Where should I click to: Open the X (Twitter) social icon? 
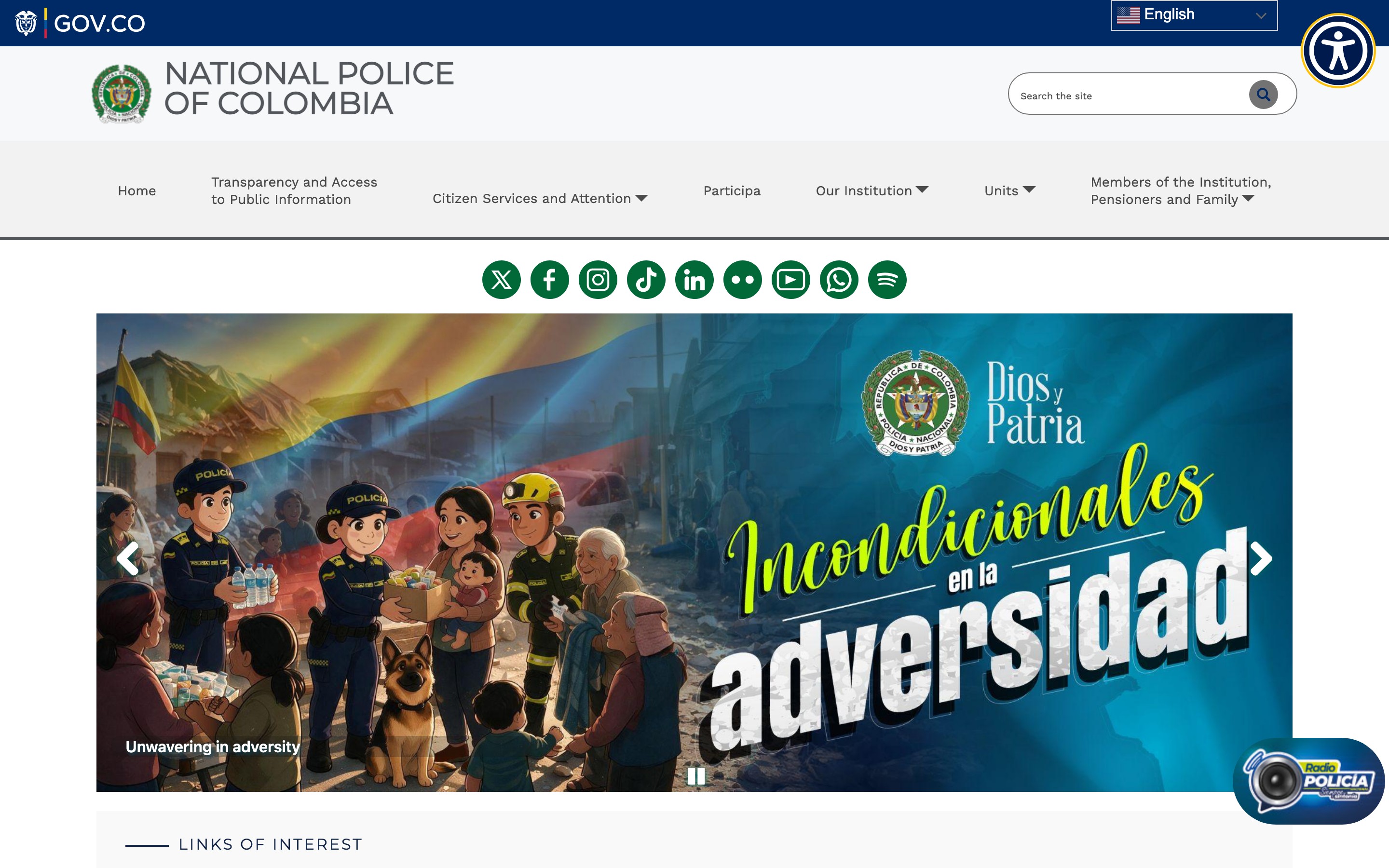point(501,280)
